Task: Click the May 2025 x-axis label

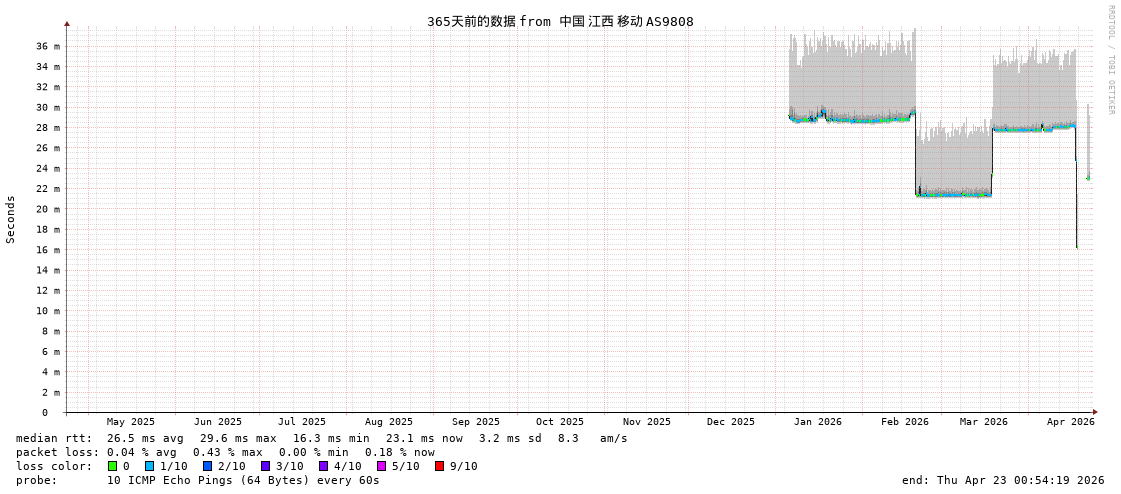Action: click(131, 422)
